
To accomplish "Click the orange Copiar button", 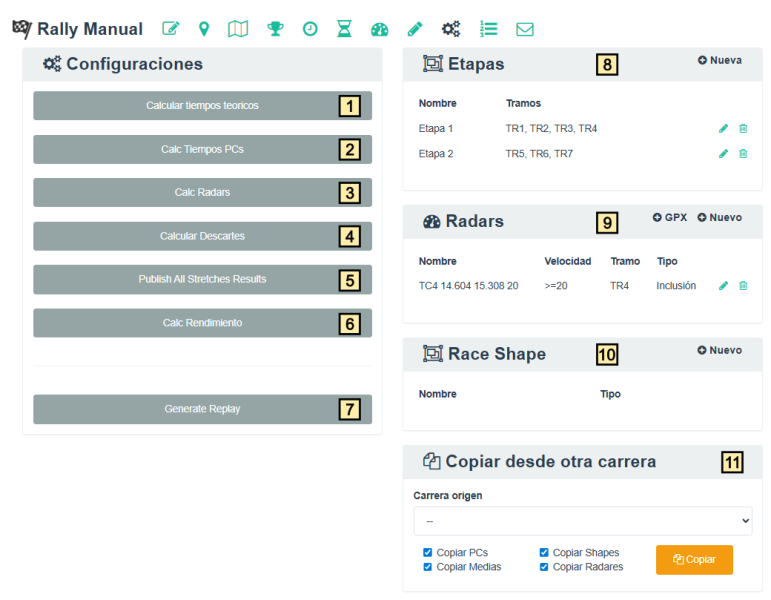I will coord(694,559).
